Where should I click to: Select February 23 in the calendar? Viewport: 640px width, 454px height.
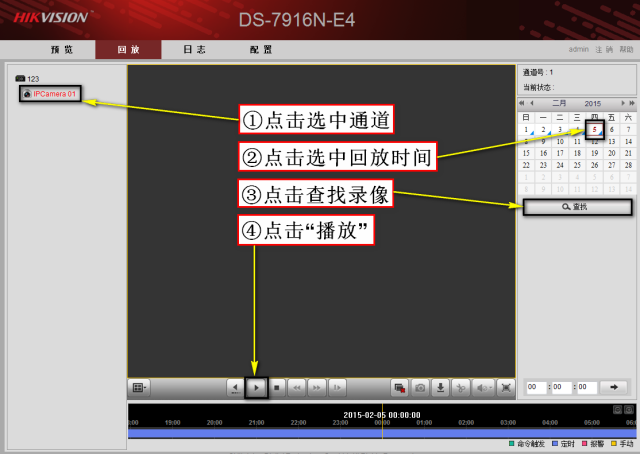543,165
